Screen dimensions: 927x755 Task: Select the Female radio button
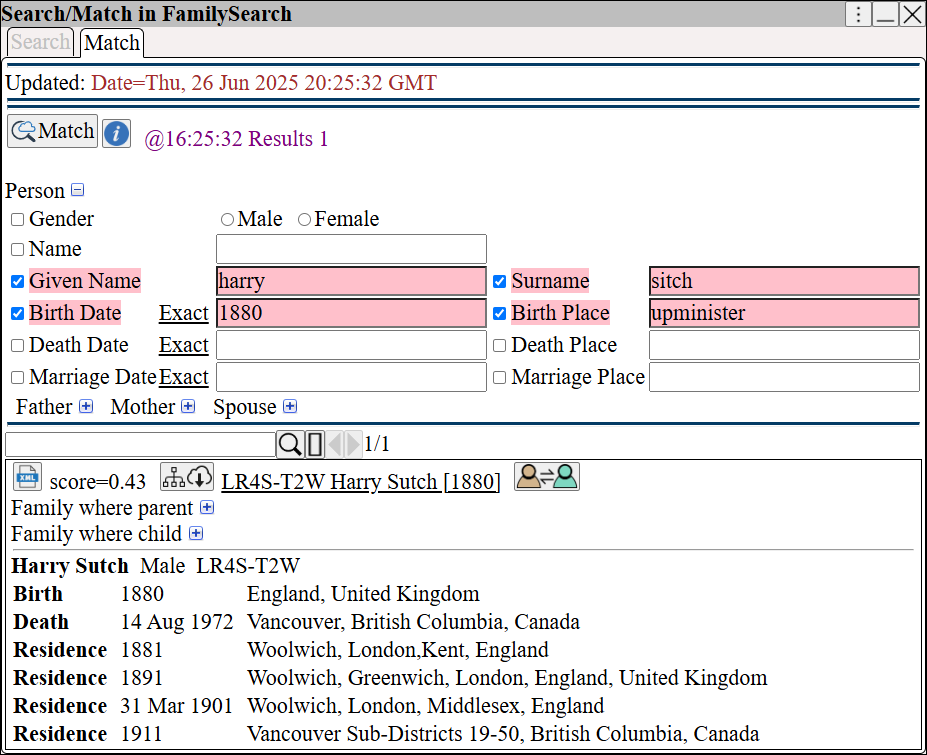[304, 219]
